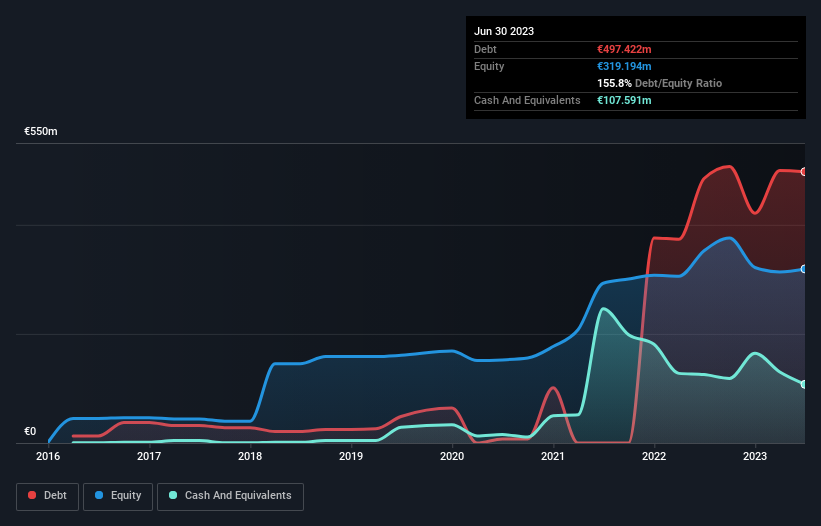Click the 2018 x-axis label
This screenshot has width=821, height=526.
click(250, 456)
